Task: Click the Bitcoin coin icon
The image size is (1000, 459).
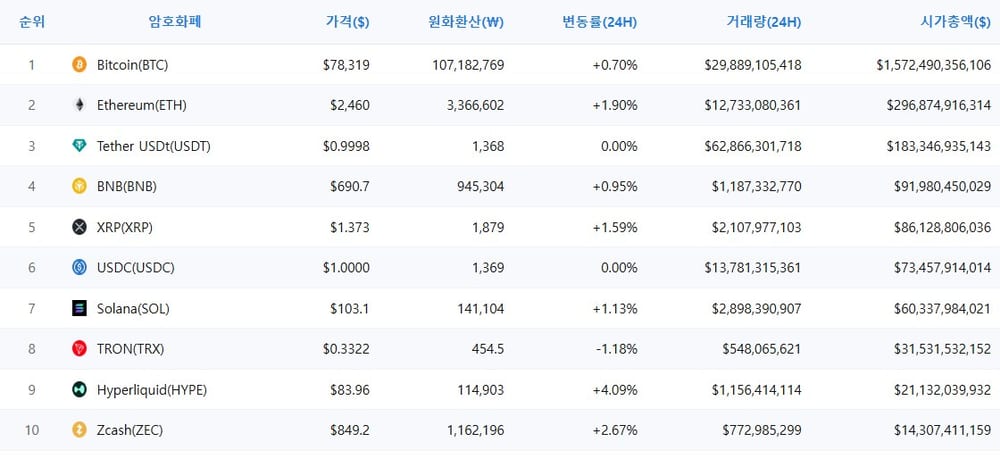Action: click(x=79, y=64)
